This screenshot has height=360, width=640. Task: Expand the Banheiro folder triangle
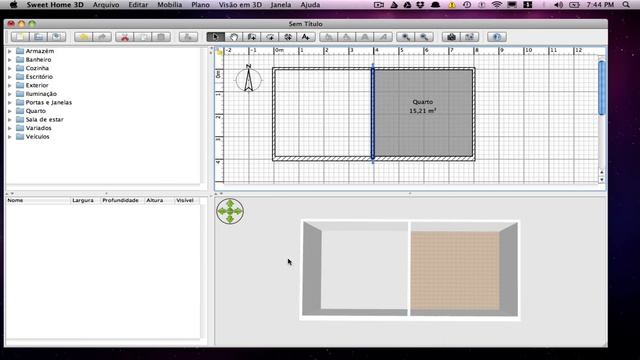[x=10, y=60]
